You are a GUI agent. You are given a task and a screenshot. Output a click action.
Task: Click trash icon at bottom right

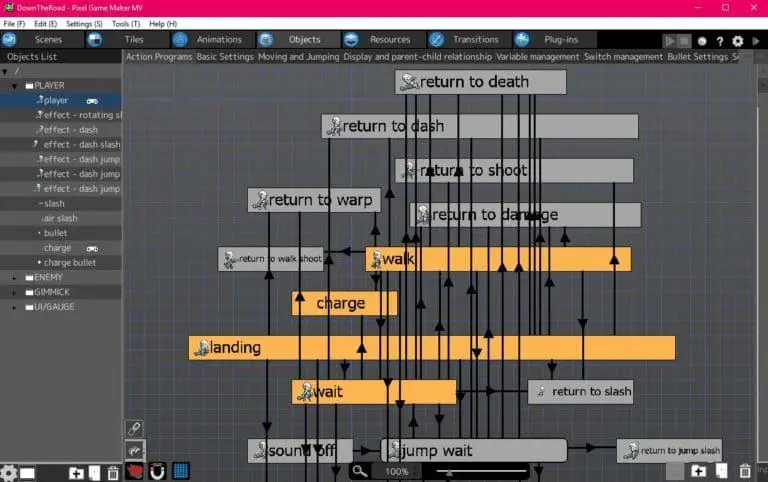[x=745, y=471]
